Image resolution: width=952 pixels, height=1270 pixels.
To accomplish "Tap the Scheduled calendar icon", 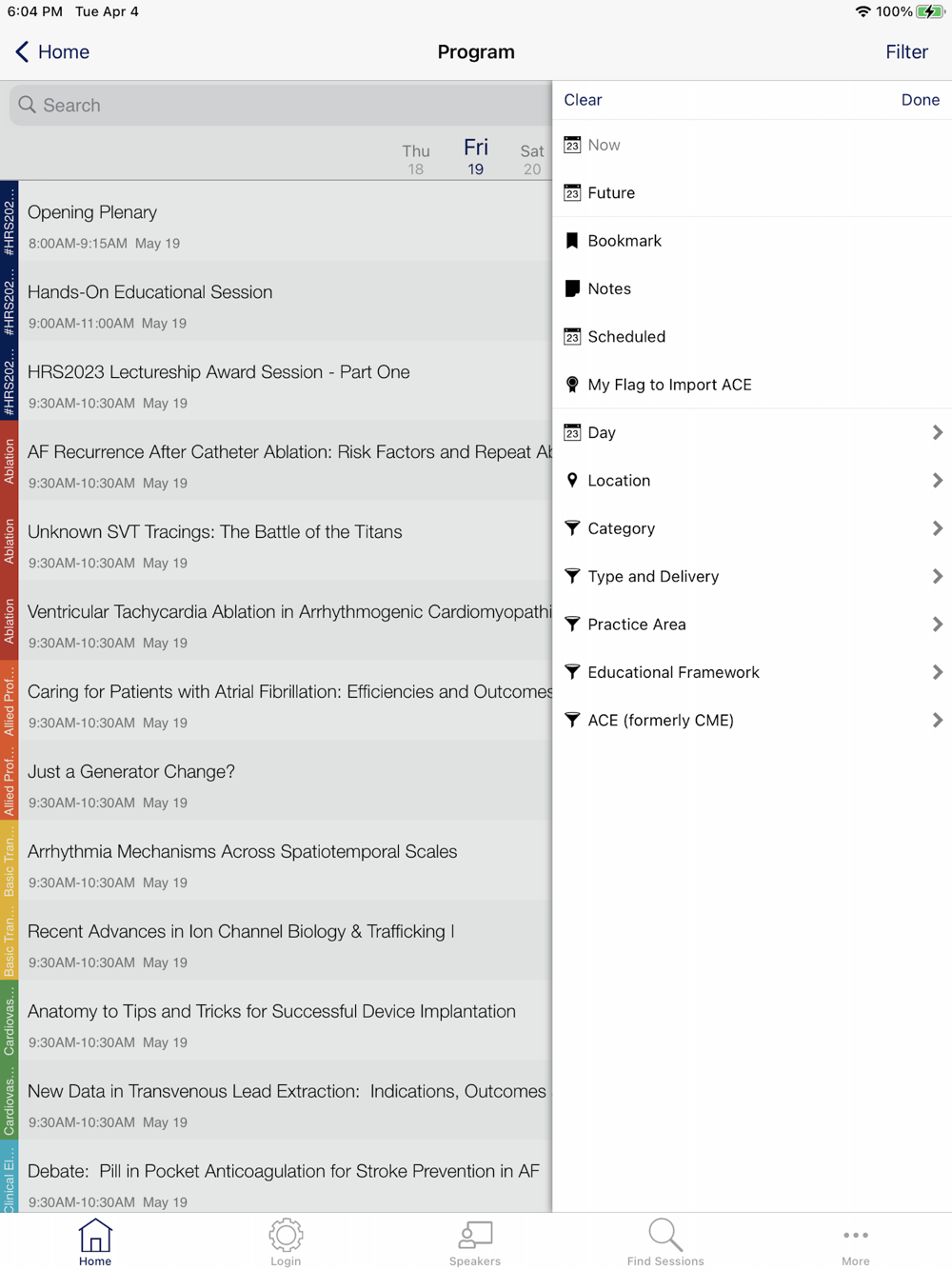I will [x=572, y=336].
